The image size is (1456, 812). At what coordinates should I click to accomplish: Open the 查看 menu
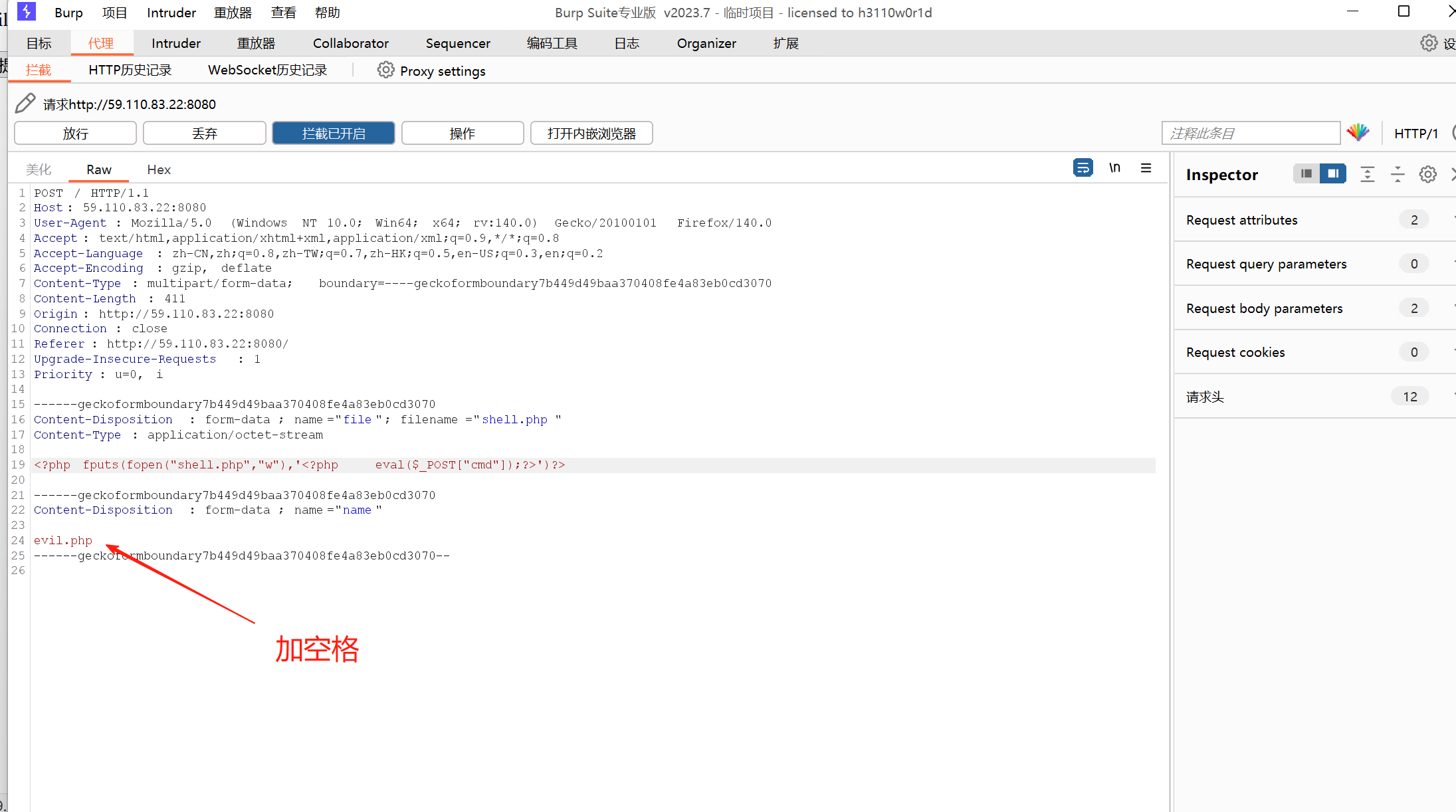[x=284, y=13]
